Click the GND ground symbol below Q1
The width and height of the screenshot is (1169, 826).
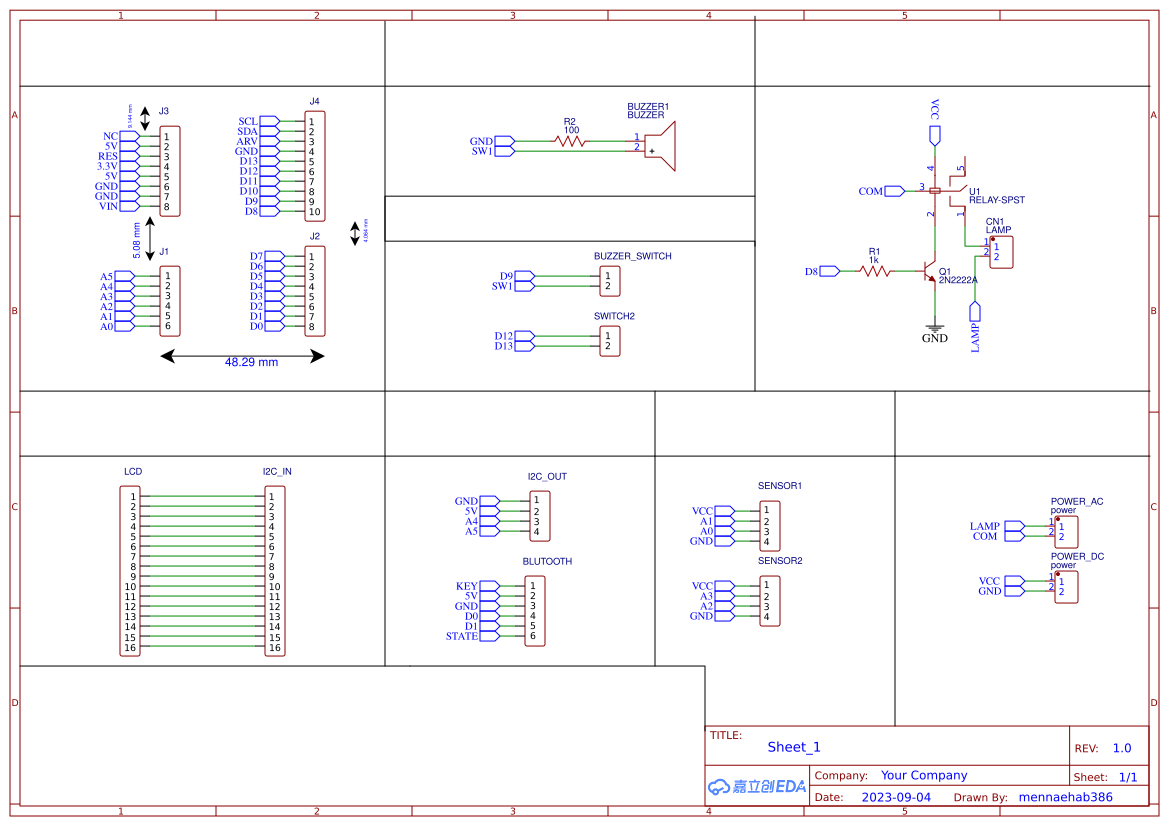(x=935, y=327)
